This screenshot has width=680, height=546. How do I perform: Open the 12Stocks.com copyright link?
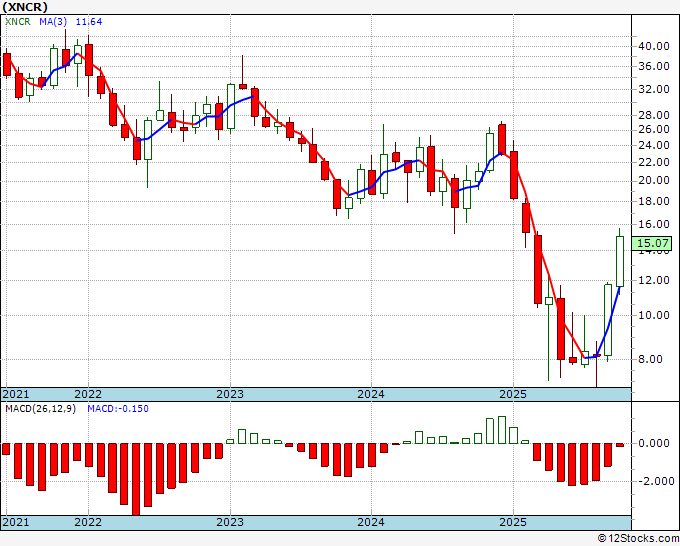(x=638, y=539)
